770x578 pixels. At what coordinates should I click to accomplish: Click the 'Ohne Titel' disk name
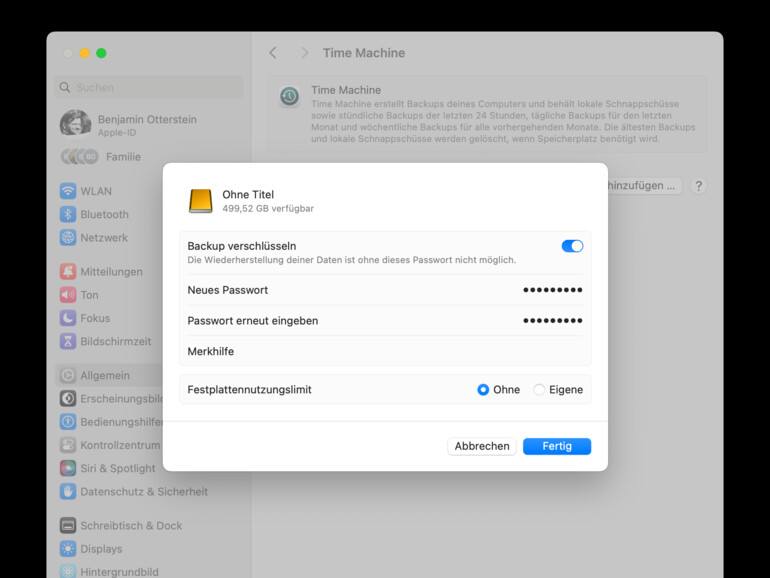tap(248, 194)
